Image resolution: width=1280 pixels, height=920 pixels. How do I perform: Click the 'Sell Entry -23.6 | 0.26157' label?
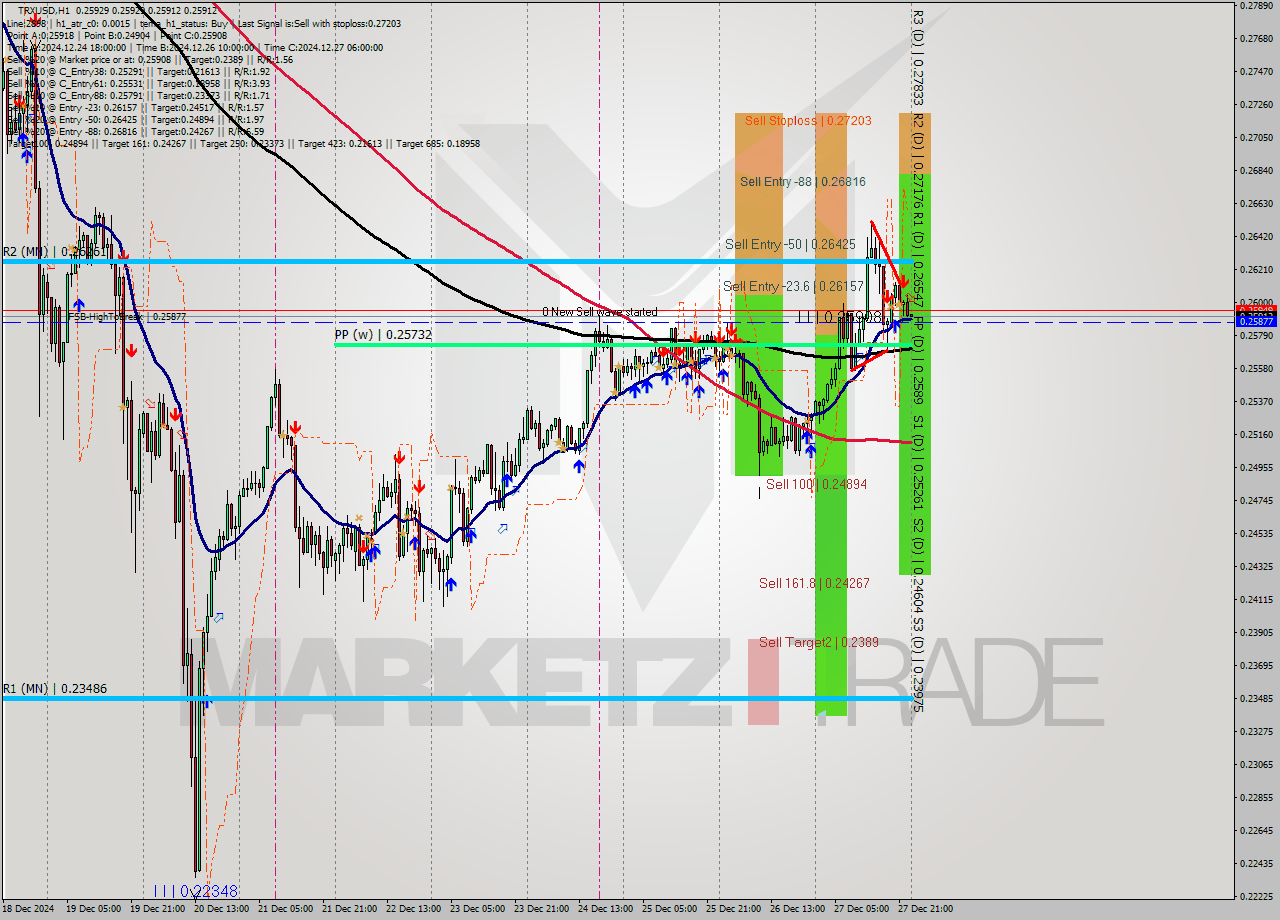point(793,286)
